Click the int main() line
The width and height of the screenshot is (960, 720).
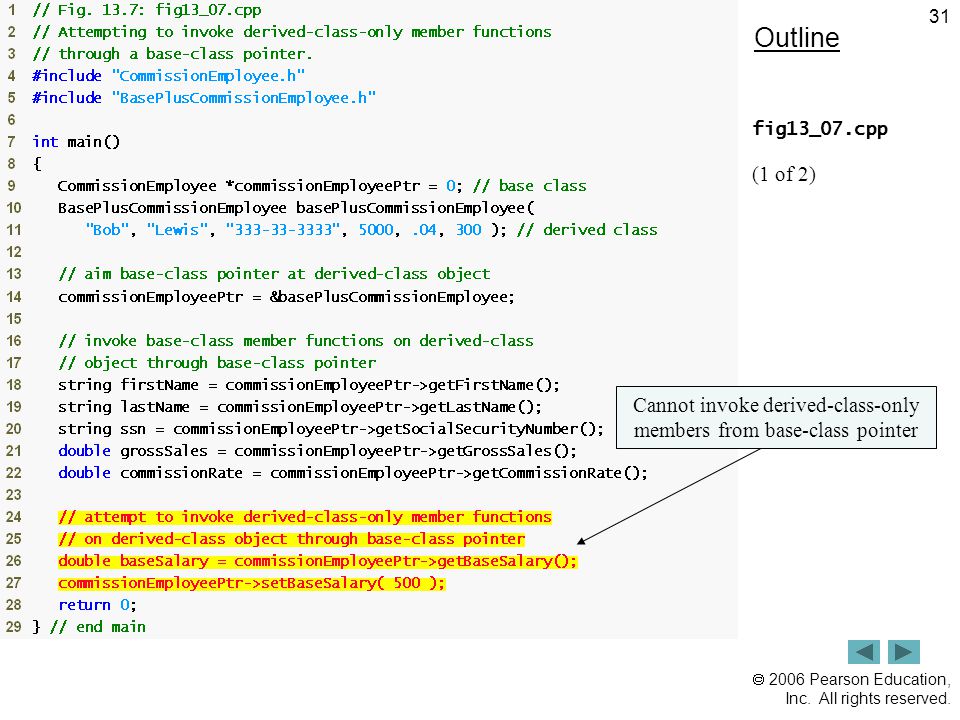[x=76, y=142]
